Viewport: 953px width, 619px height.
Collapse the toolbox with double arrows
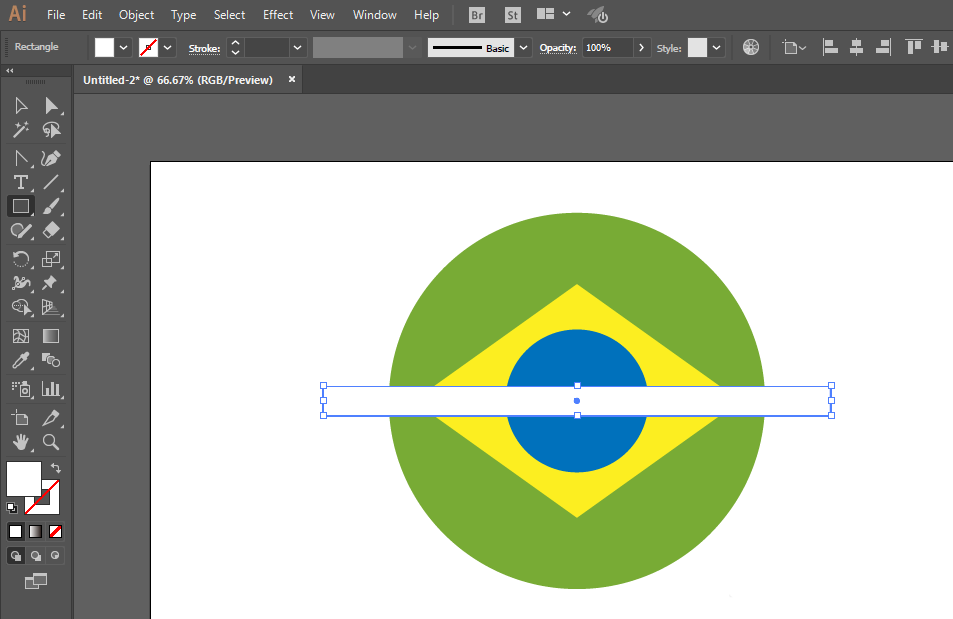[10, 71]
